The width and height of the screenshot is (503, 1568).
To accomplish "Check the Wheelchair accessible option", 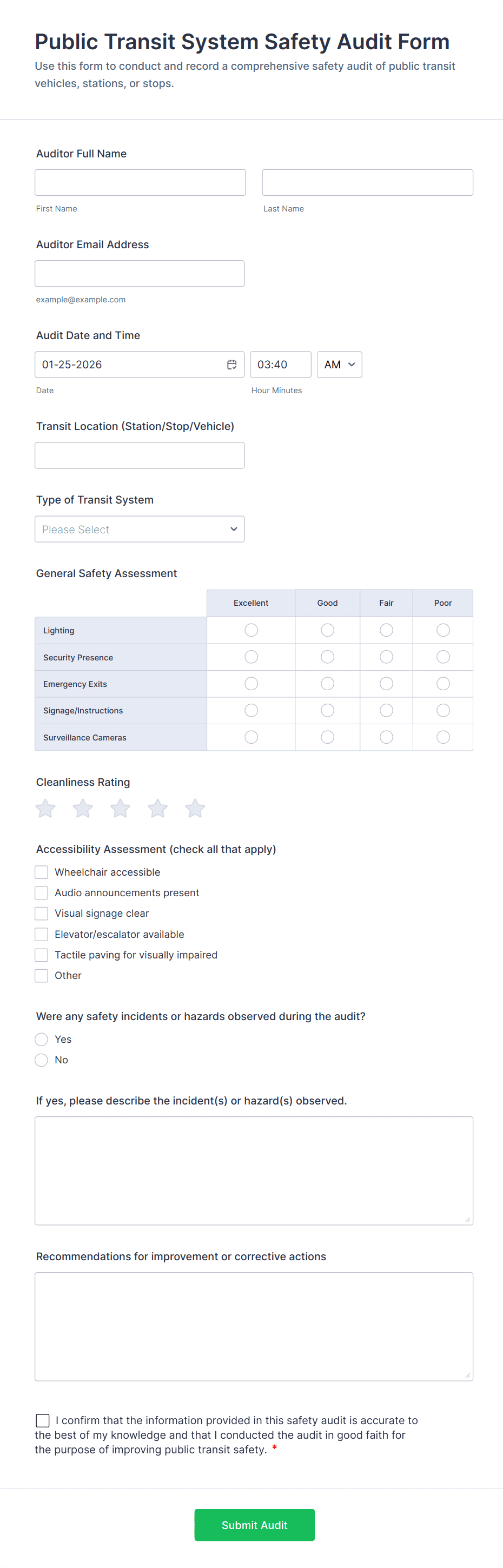I will point(42,872).
